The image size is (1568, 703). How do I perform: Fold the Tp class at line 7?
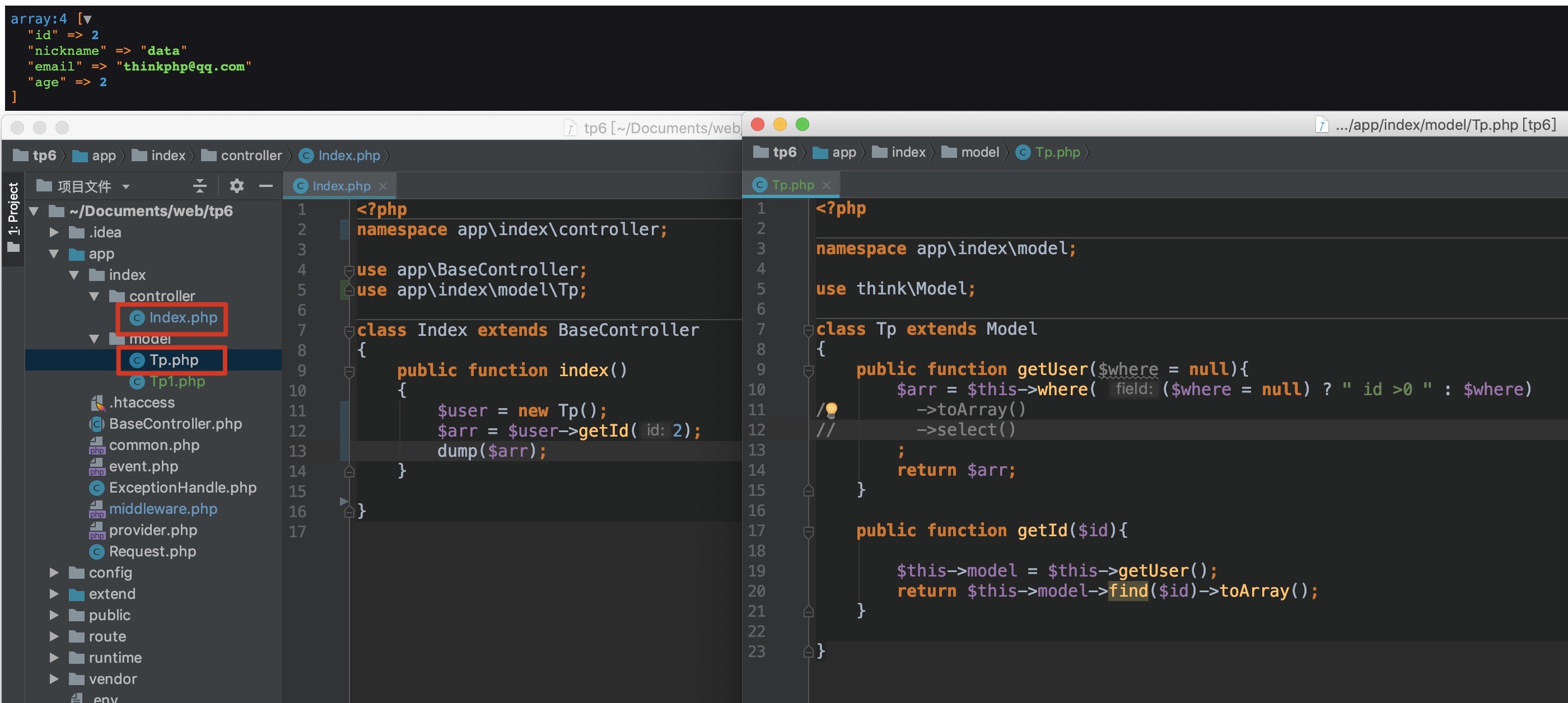[x=808, y=330]
